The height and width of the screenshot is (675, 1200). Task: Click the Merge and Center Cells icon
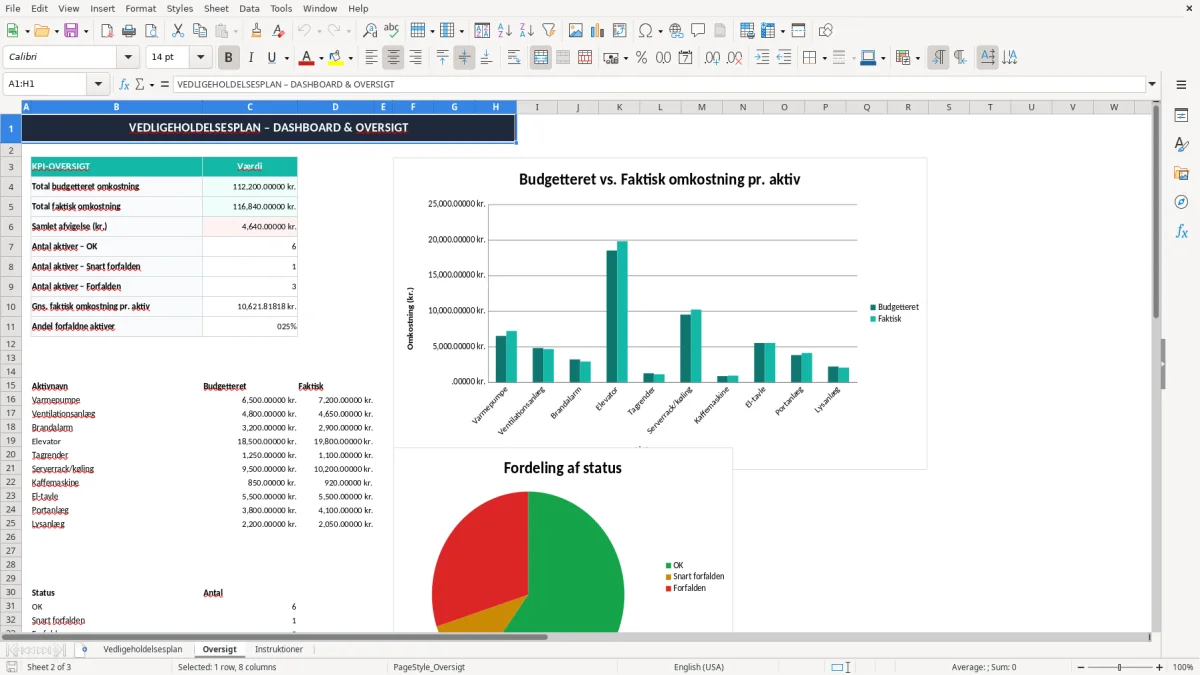[540, 58]
